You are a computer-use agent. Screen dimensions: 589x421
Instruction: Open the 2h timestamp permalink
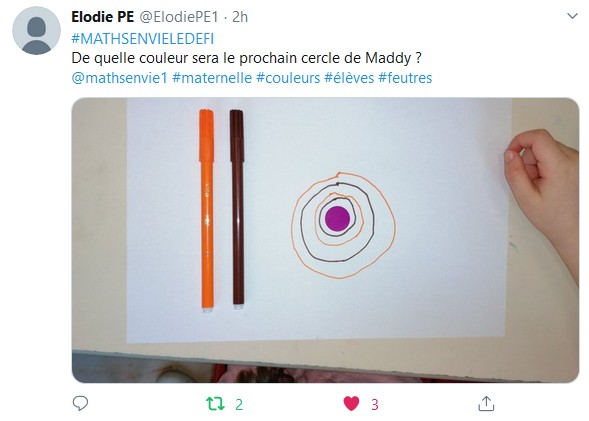[240, 17]
